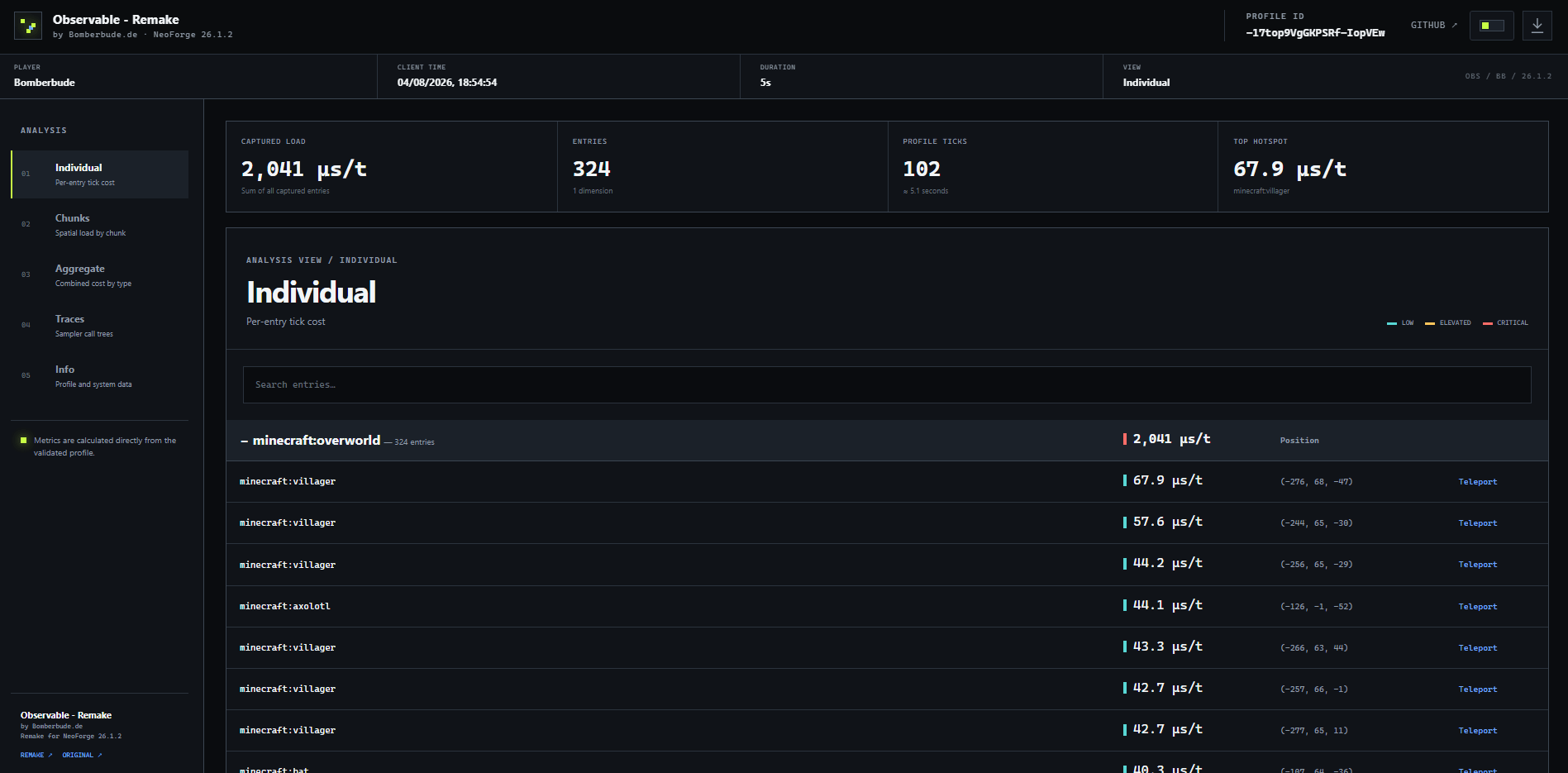Teleport to villager at (-257, 66, -1)
Screen dimensions: 1568x773
[x=1477, y=689]
